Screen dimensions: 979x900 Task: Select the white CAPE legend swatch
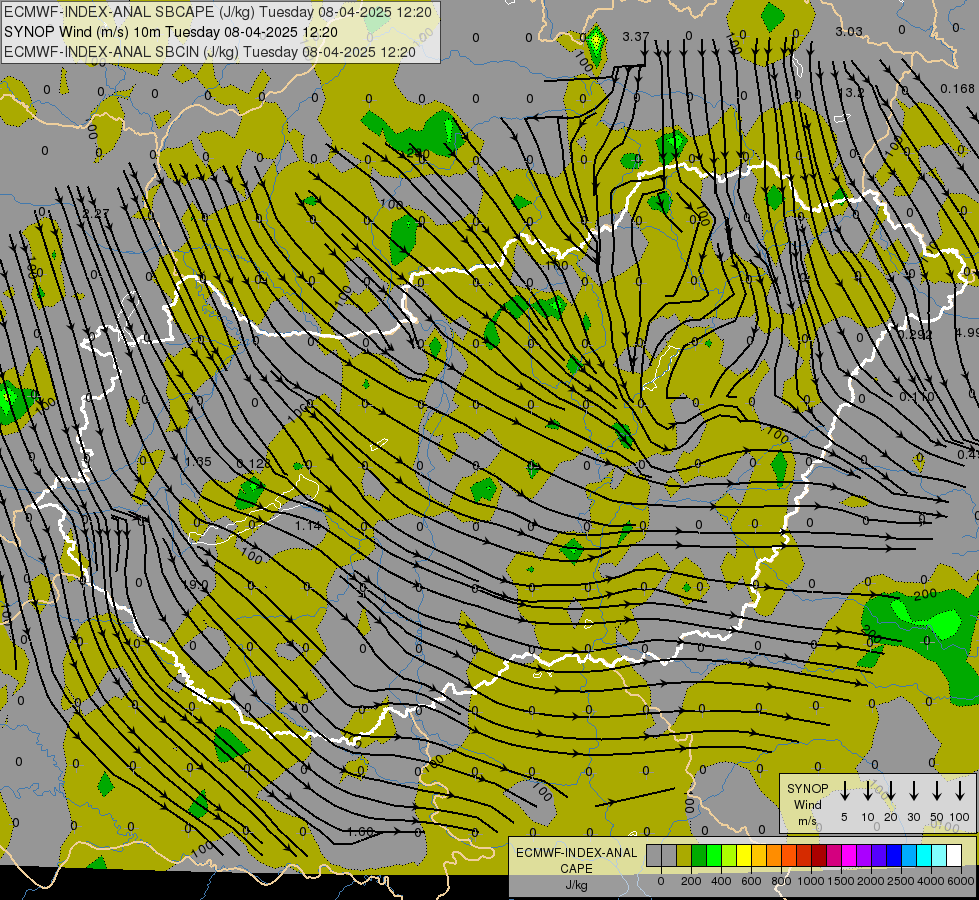(x=954, y=855)
